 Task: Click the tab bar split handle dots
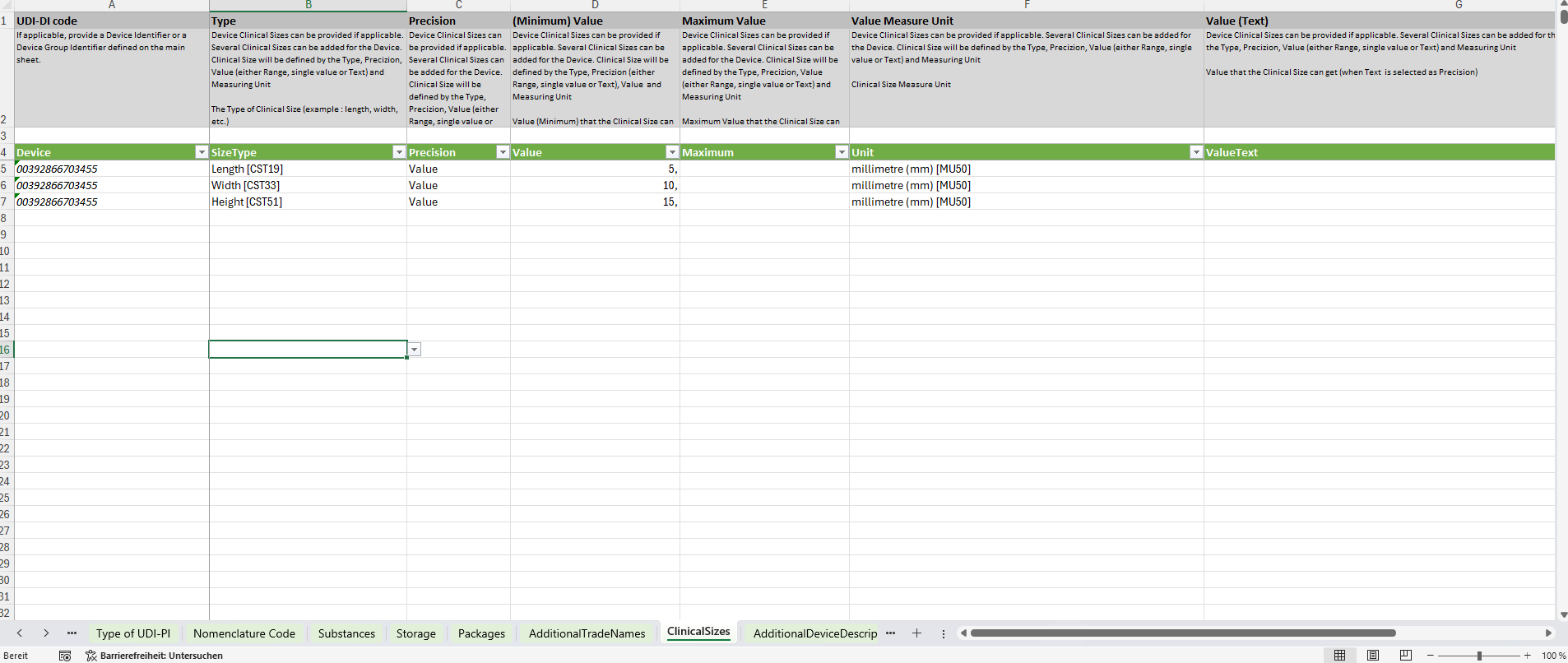pos(944,633)
